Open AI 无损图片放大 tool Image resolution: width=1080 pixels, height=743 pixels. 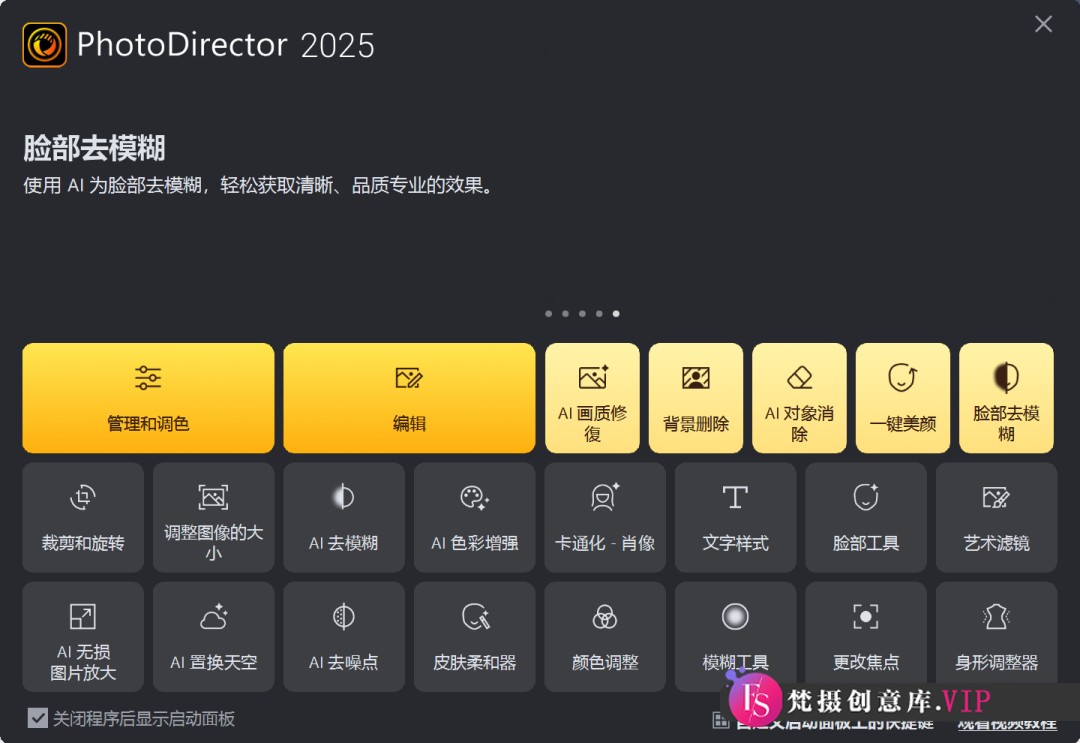(83, 637)
